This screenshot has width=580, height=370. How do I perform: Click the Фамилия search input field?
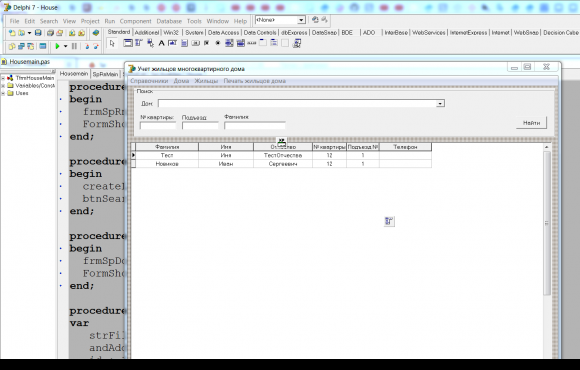(255, 126)
